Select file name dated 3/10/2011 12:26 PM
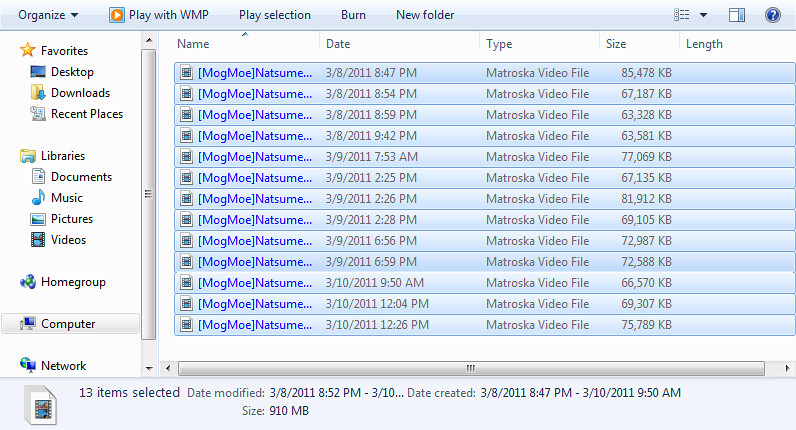This screenshot has height=430, width=796. (x=255, y=324)
